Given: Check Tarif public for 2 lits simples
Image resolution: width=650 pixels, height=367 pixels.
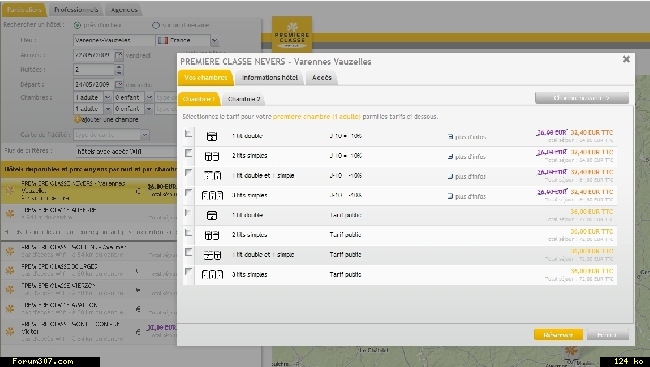Looking at the screenshot, I should [188, 233].
